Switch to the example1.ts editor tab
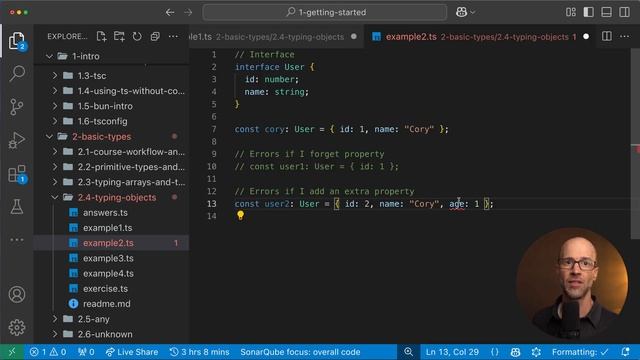 [x=276, y=37]
